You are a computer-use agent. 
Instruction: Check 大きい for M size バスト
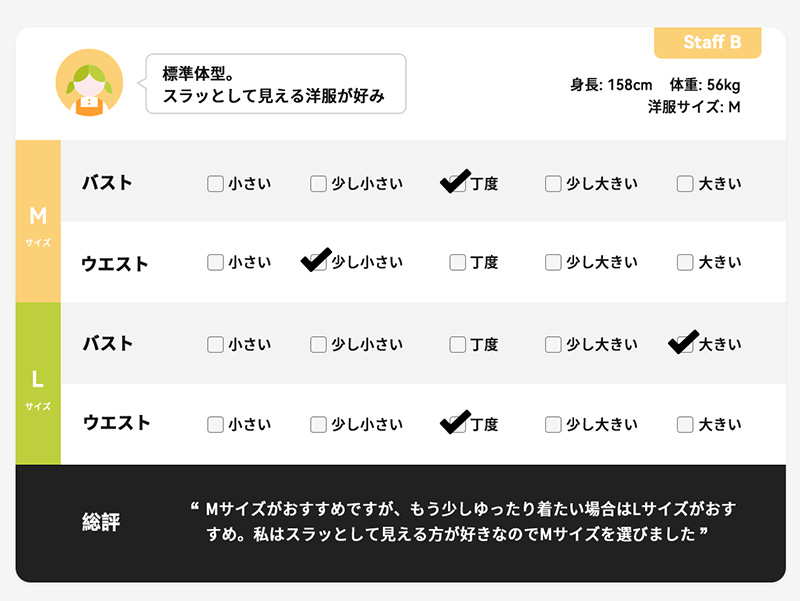(x=685, y=184)
